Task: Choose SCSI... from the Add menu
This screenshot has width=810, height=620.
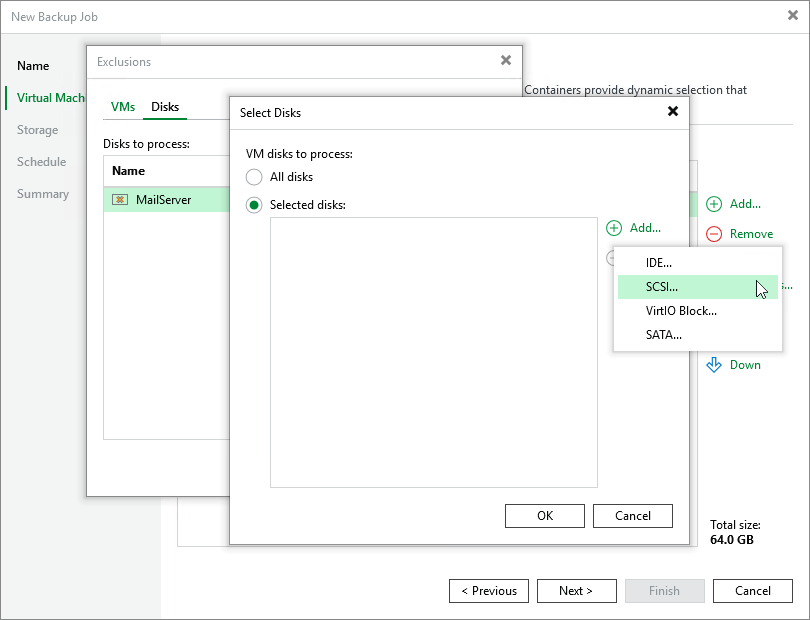Action: (697, 287)
